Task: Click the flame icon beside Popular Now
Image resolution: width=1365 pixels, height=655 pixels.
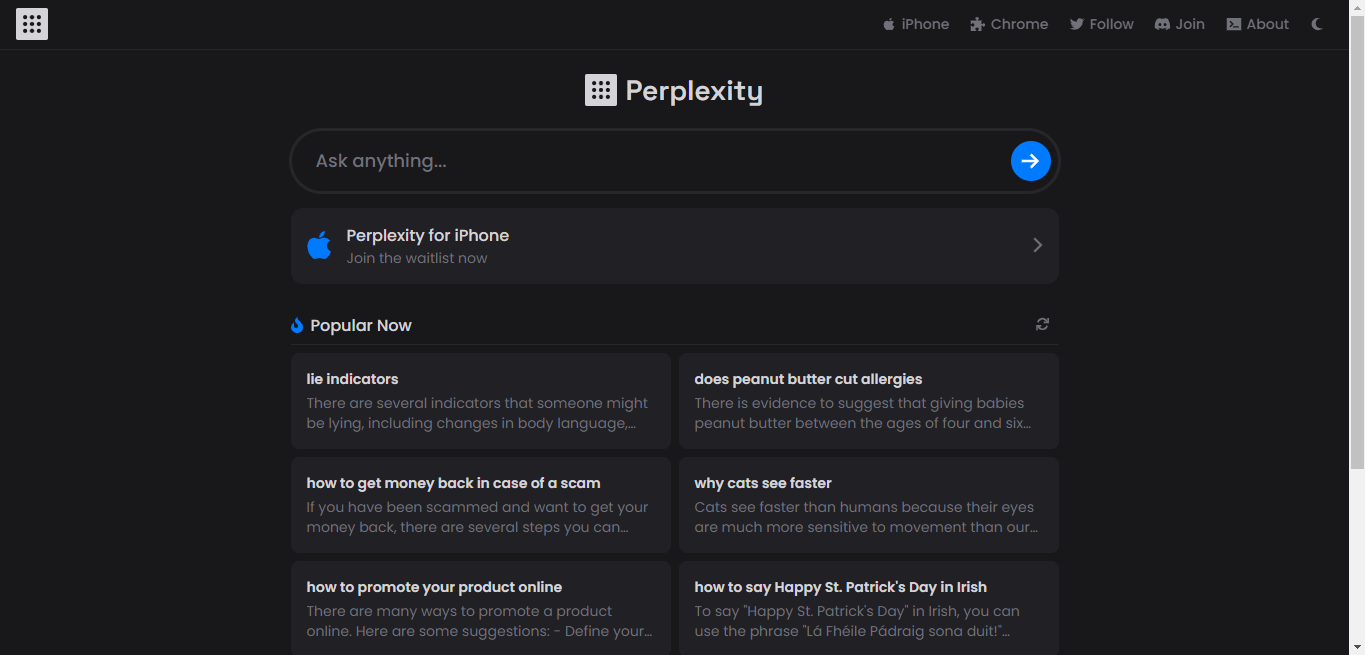Action: click(297, 325)
